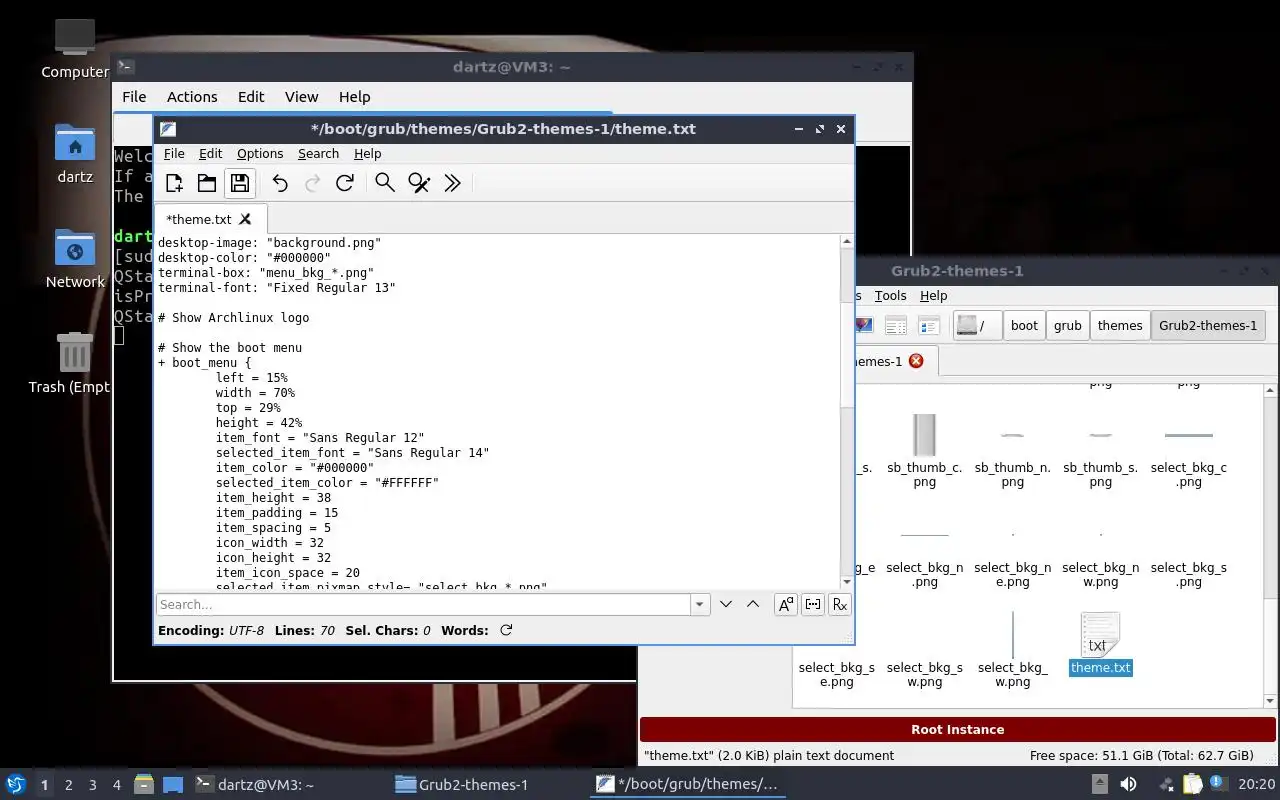The image size is (1280, 800).
Task: Open the editor's Help menu
Action: pos(367,153)
